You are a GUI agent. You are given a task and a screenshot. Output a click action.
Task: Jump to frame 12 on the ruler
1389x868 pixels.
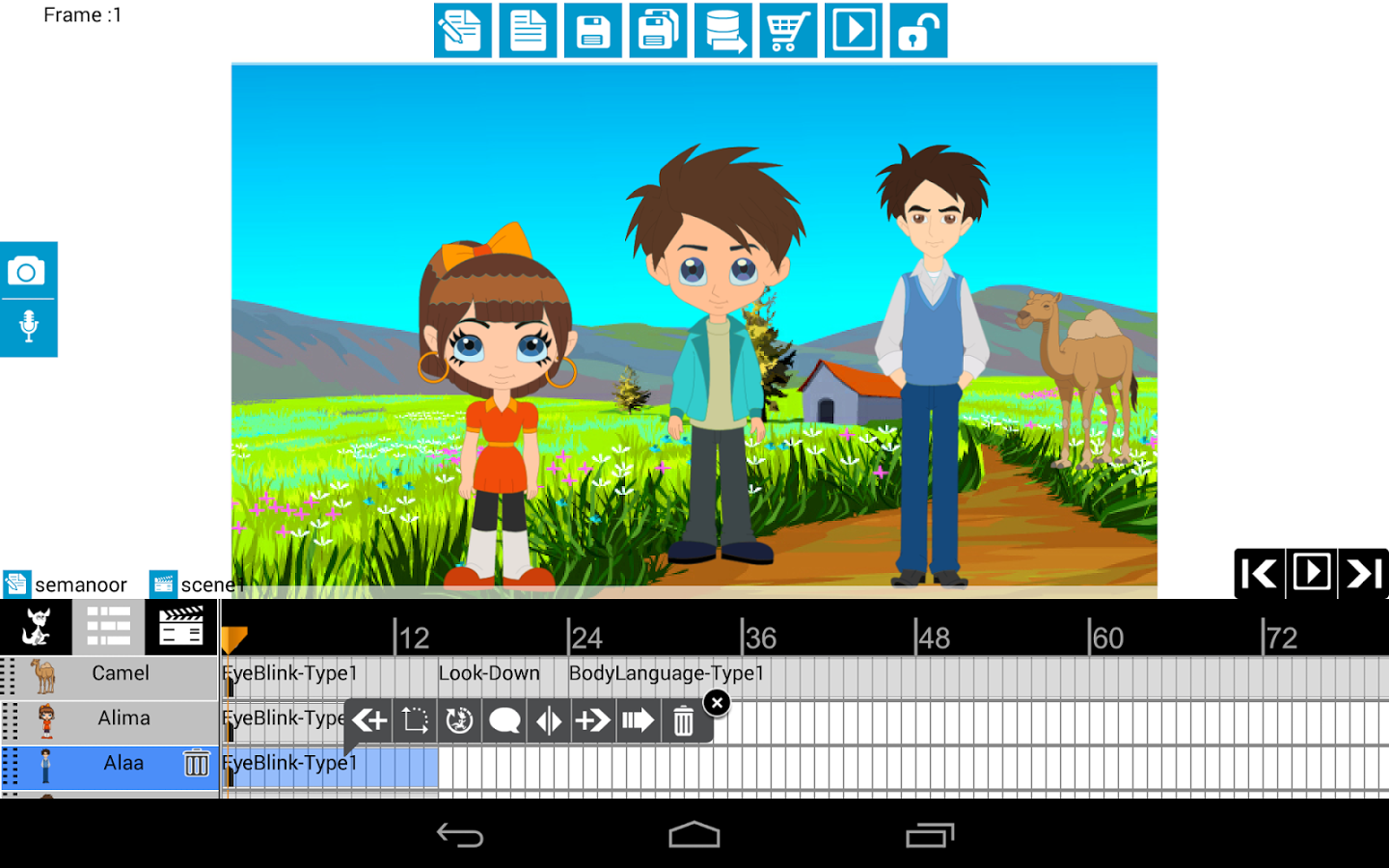(x=413, y=637)
